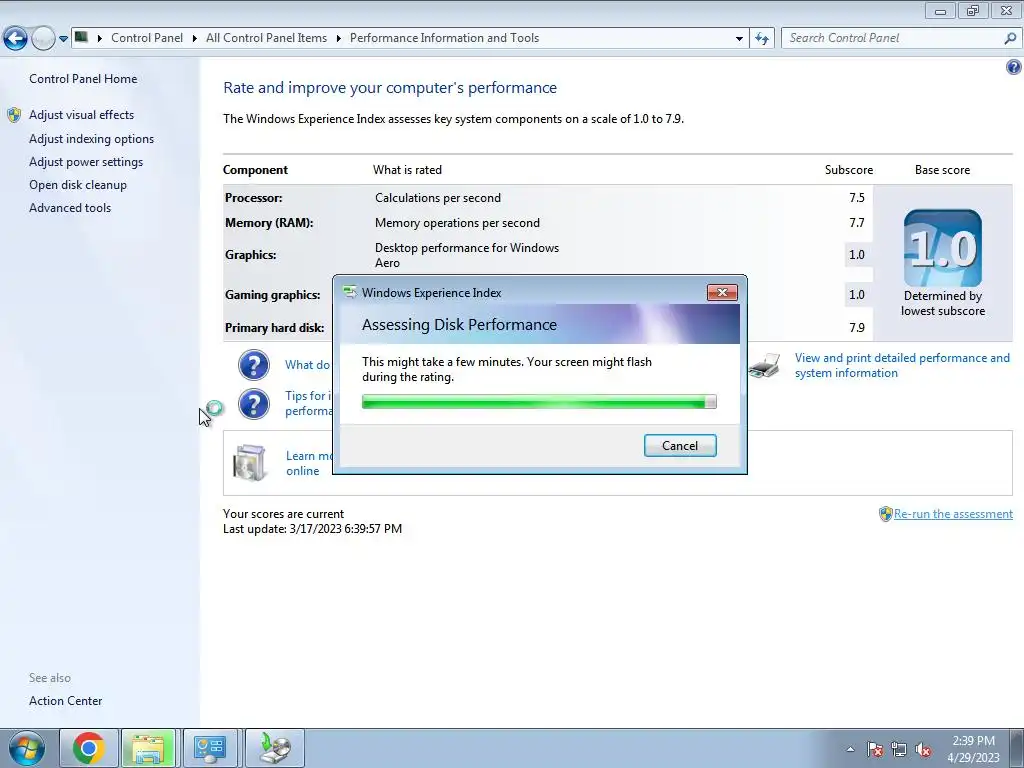Switch to Windows Experience Index taskbar icon
This screenshot has height=768, width=1024.
pyautogui.click(x=274, y=748)
